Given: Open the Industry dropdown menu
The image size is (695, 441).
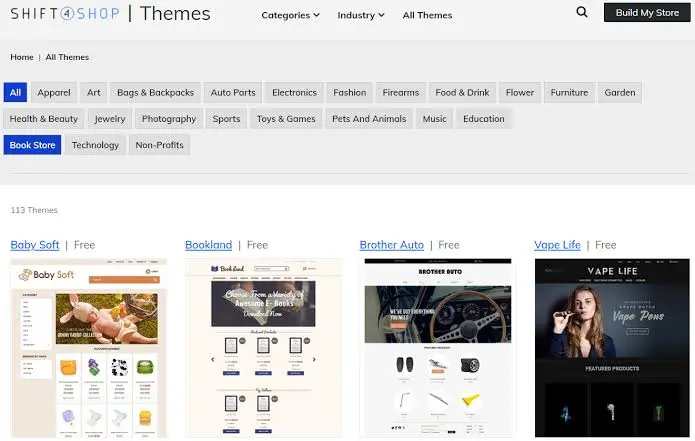Looking at the screenshot, I should 361,15.
